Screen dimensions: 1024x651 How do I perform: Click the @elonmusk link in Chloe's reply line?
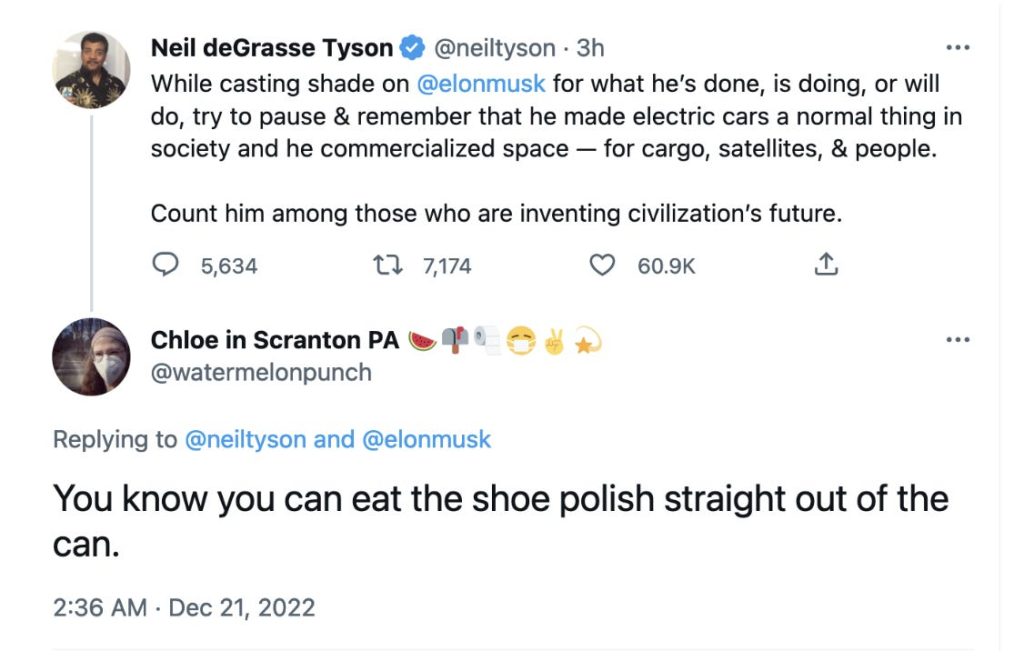428,438
